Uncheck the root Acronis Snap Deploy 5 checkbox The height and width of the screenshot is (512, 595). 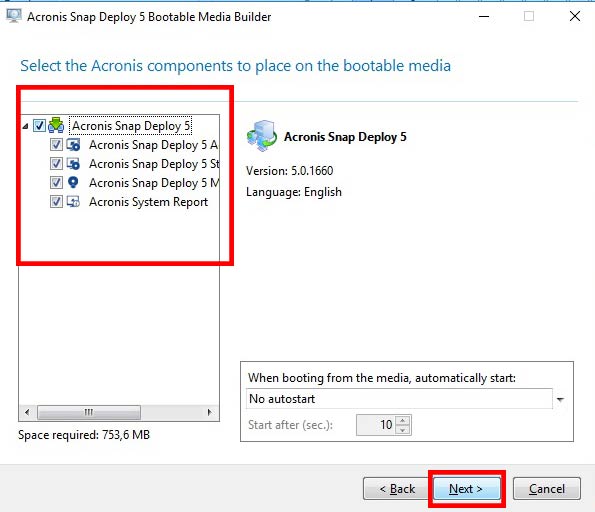tap(39, 126)
